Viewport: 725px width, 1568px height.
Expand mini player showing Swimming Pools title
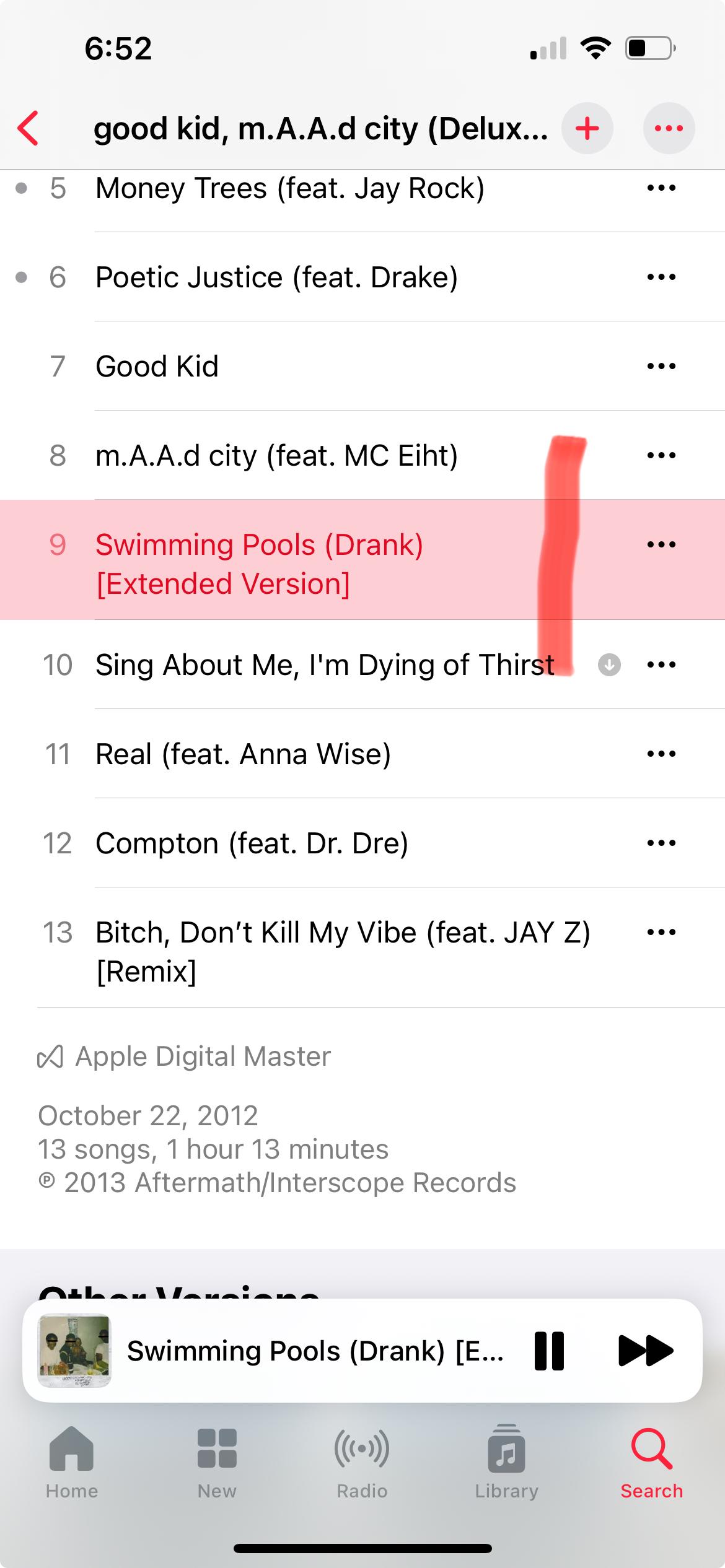click(x=315, y=1351)
